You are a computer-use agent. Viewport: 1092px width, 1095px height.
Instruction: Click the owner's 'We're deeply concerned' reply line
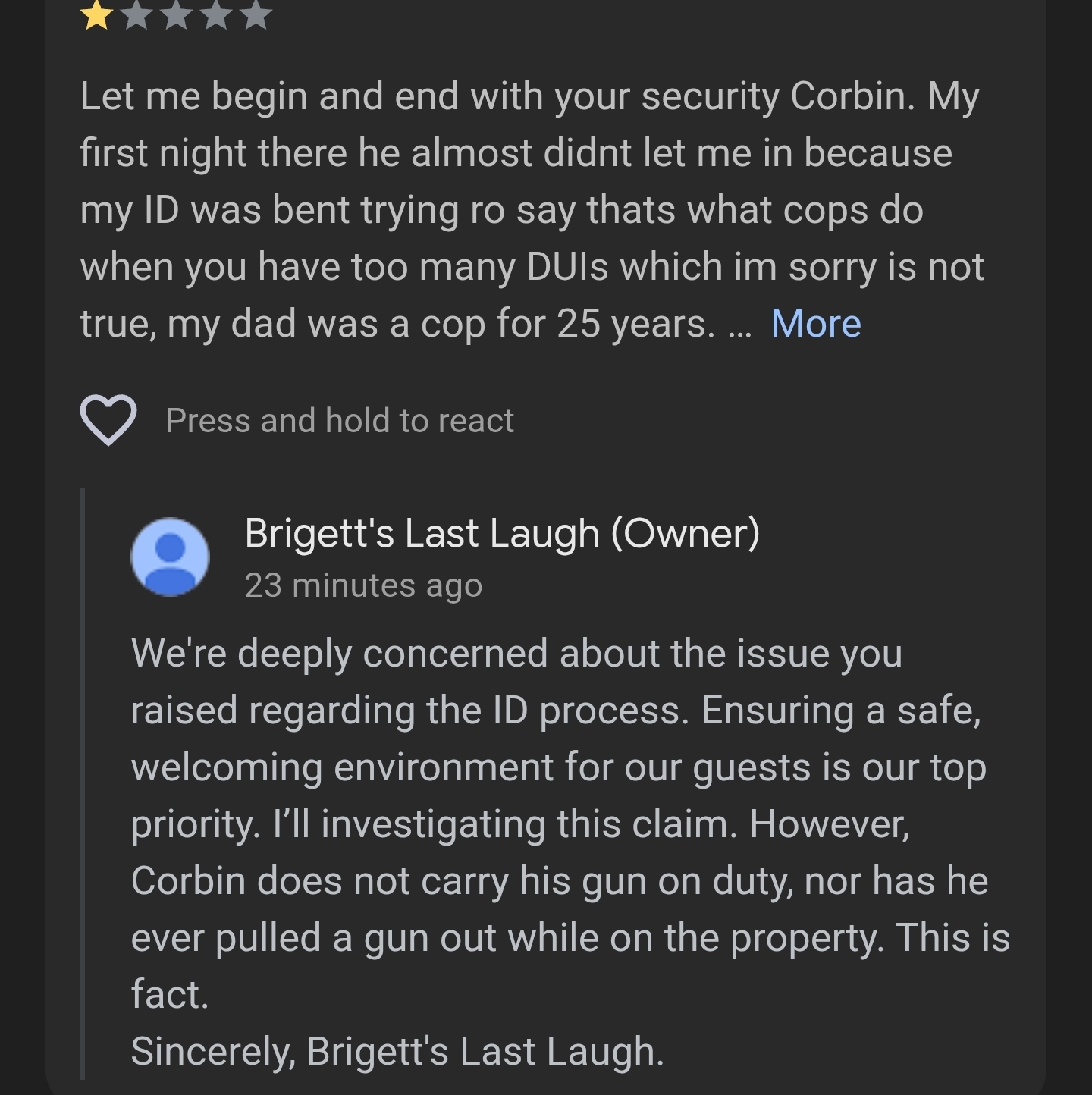(x=516, y=654)
